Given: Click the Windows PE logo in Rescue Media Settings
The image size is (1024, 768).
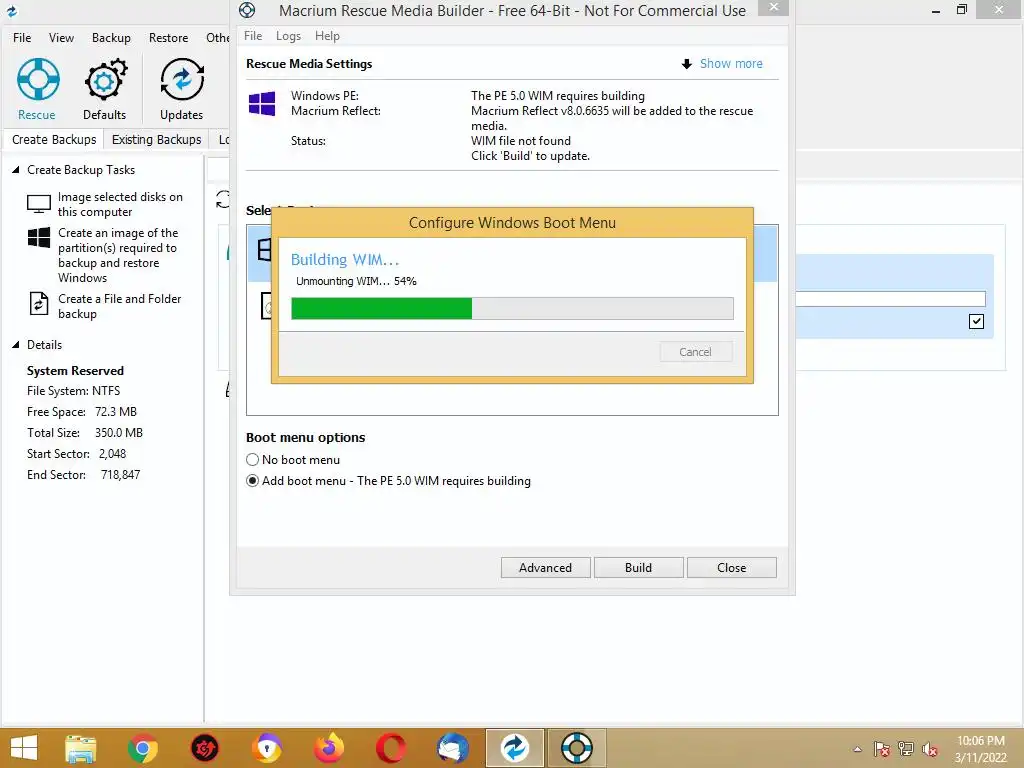Looking at the screenshot, I should 262,103.
